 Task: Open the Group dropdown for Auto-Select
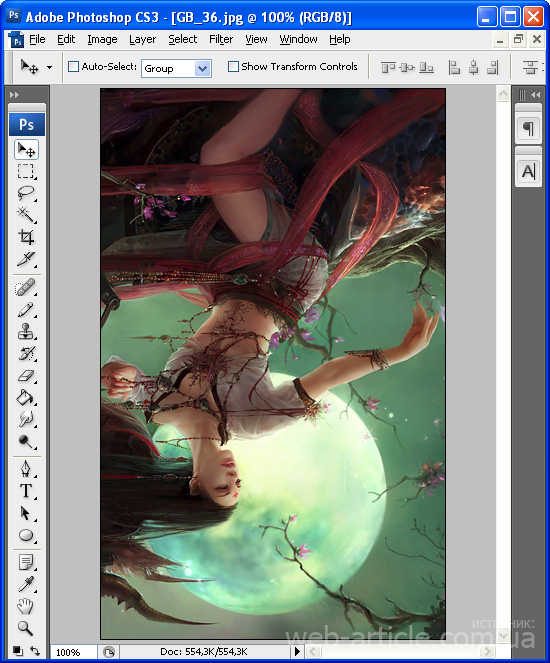pos(176,68)
